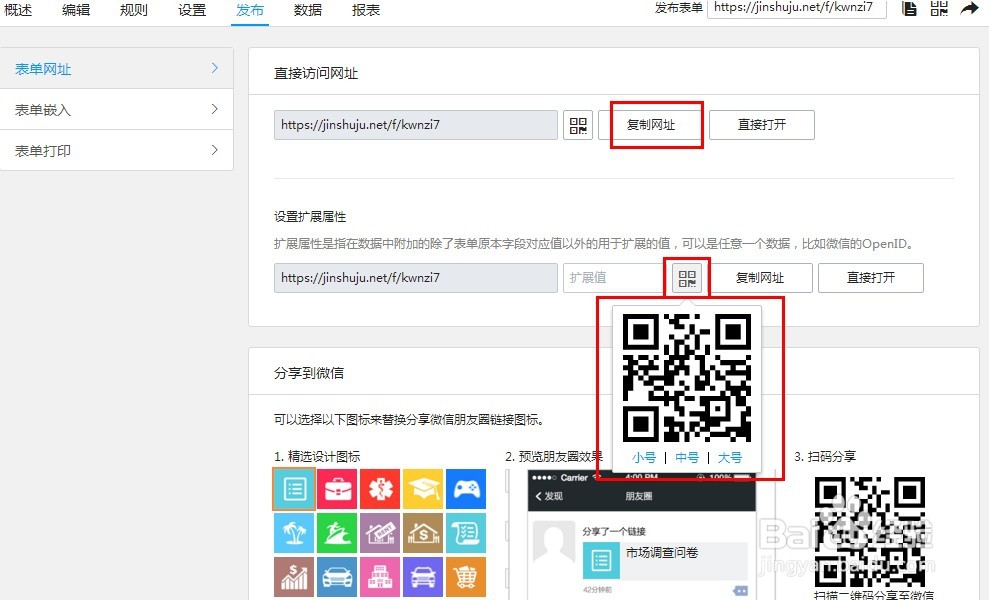Select the shopping cart share icon
Screen dimensions: 989x600
(x=466, y=577)
